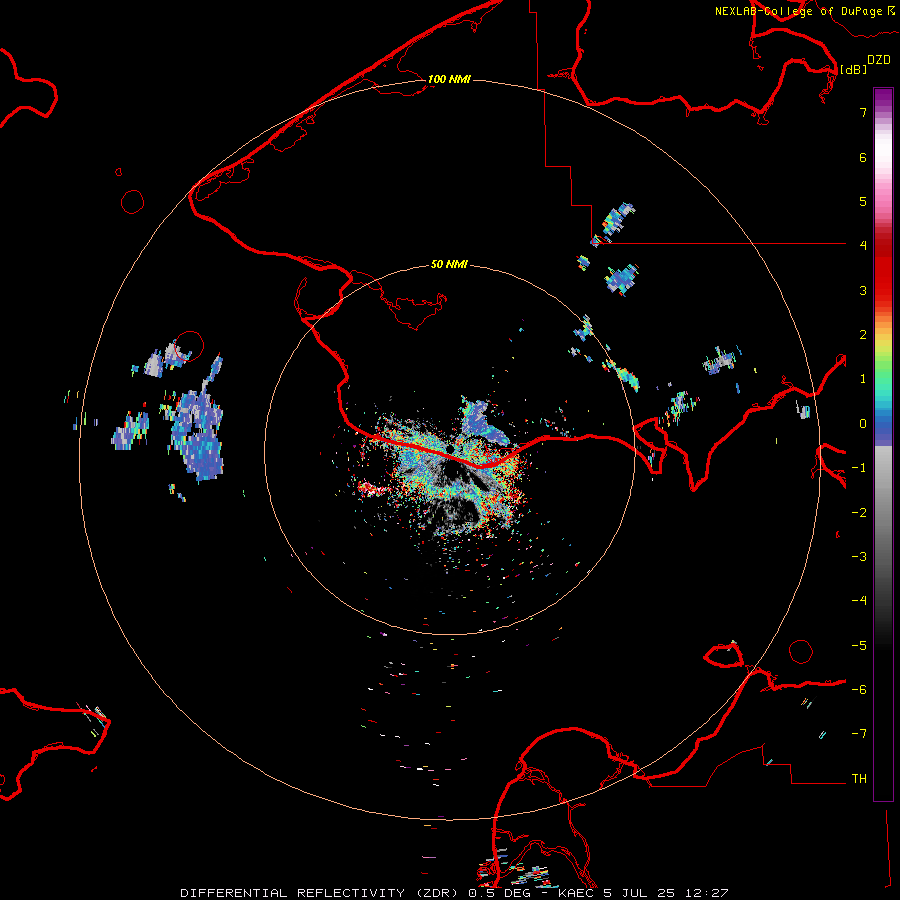Viewport: 900px width, 900px height.
Task: Click the 3 dB value on color scale
Action: tap(863, 290)
